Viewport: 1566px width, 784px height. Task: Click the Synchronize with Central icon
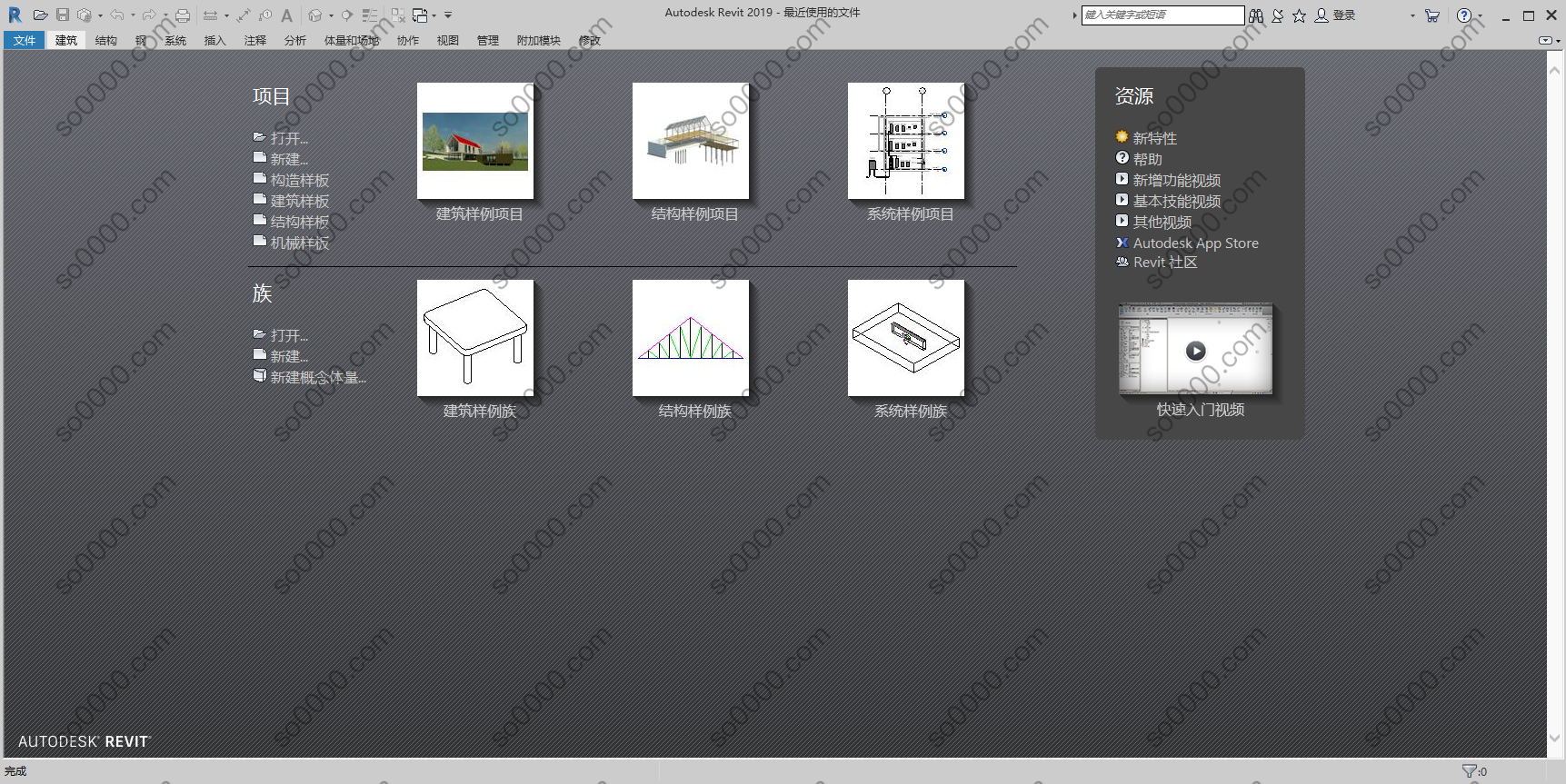85,15
